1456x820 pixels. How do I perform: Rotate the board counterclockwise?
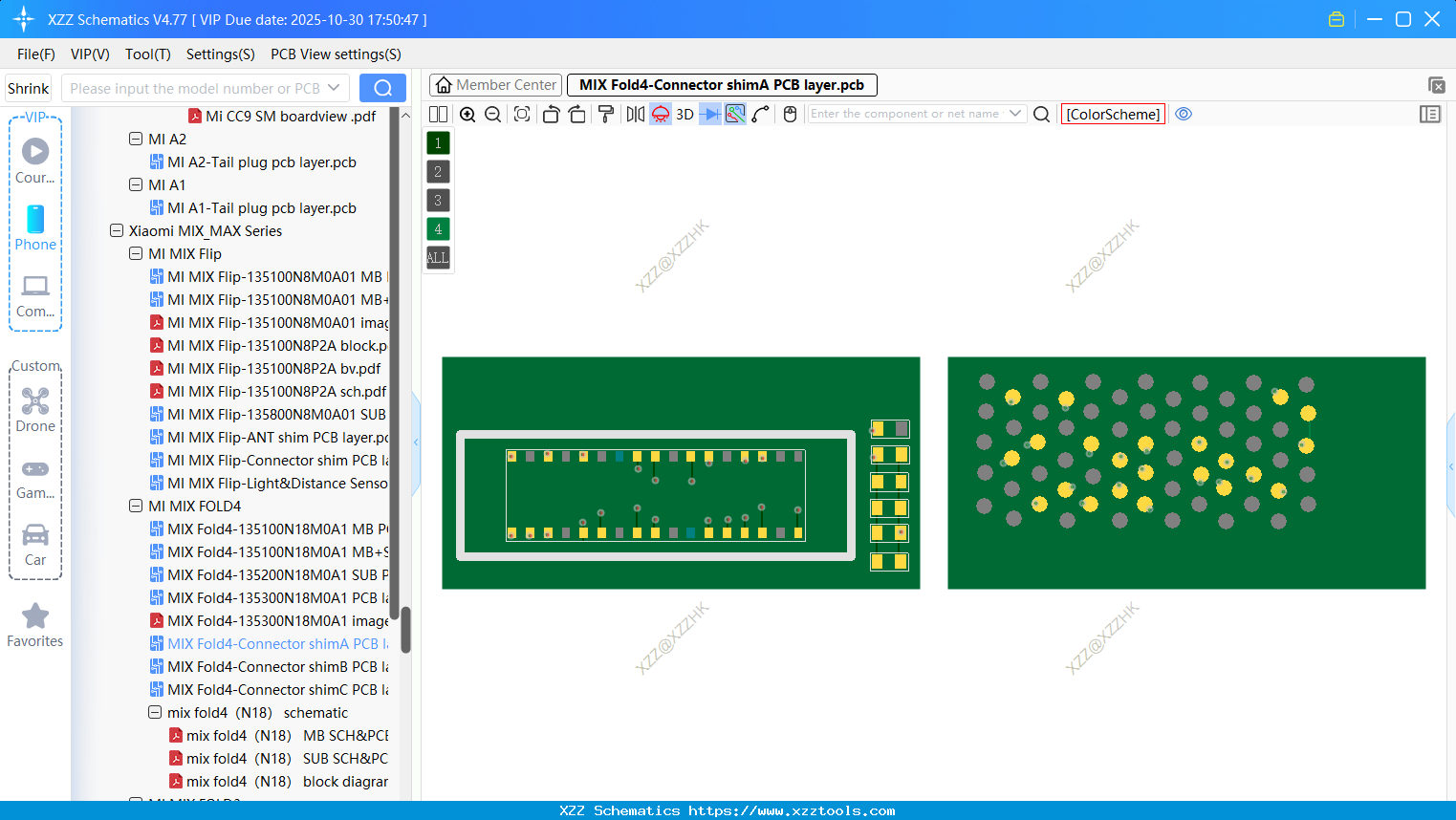[x=551, y=114]
